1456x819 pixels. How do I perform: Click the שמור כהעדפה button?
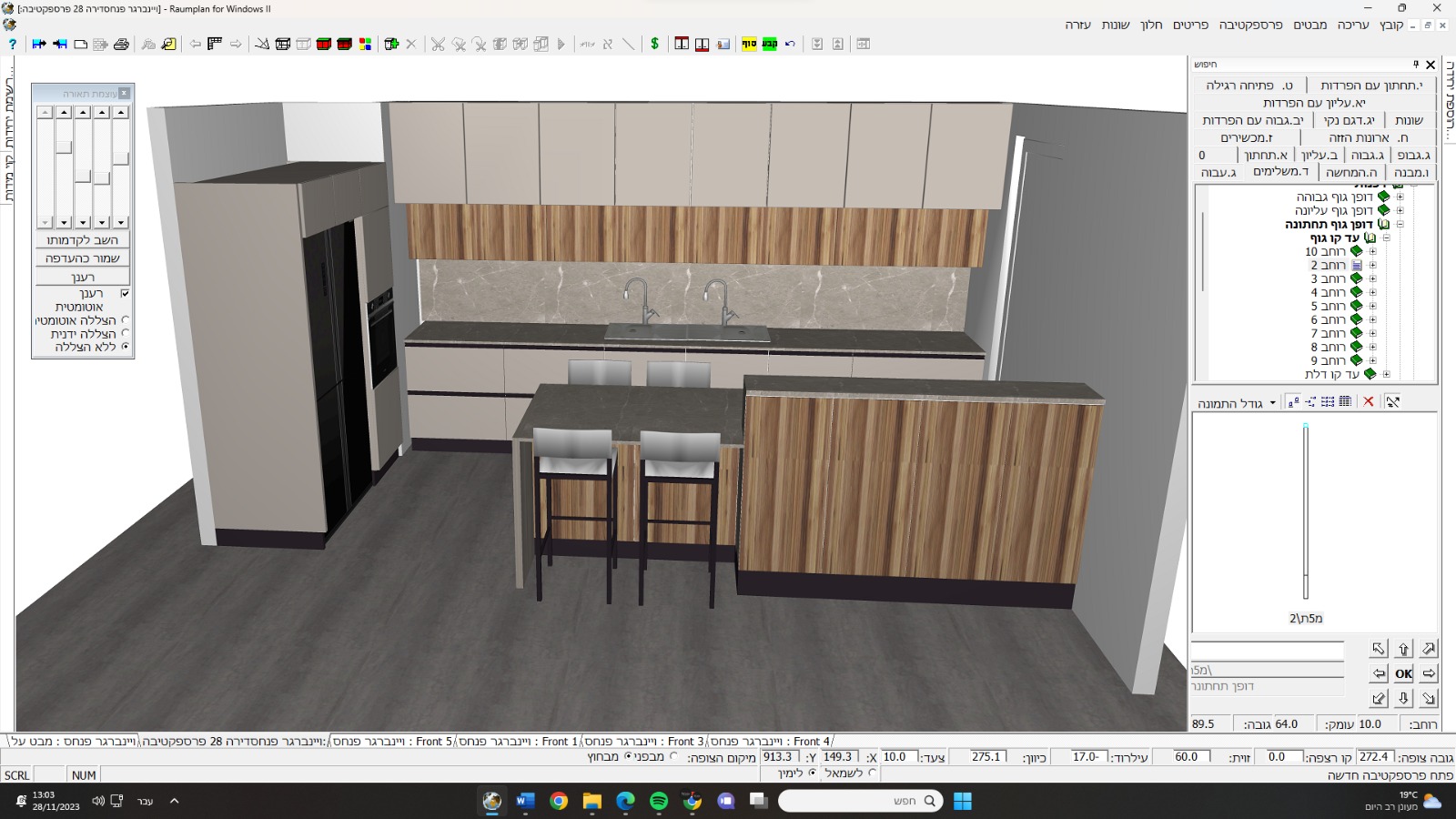[83, 258]
